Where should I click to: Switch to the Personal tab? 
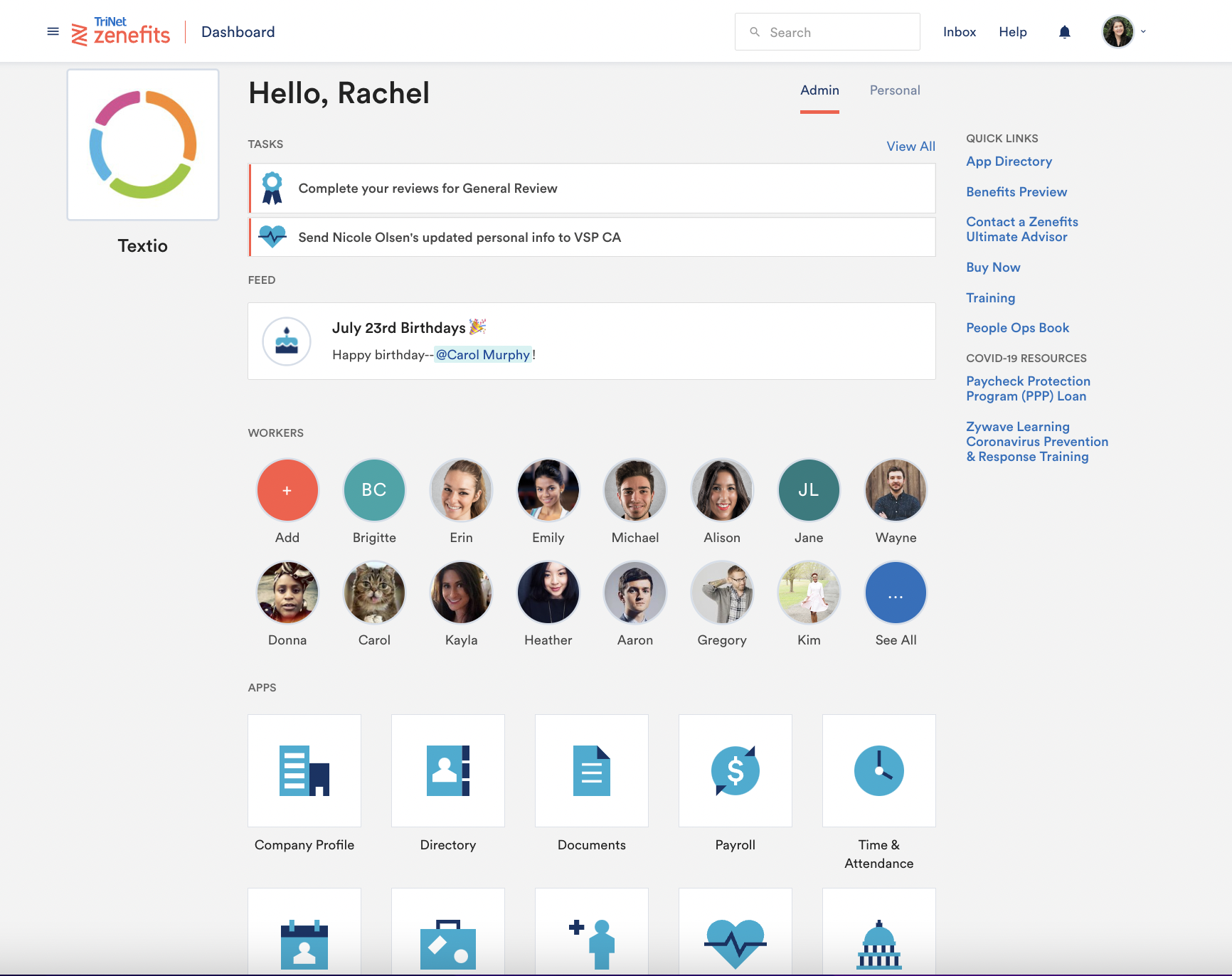coord(894,90)
